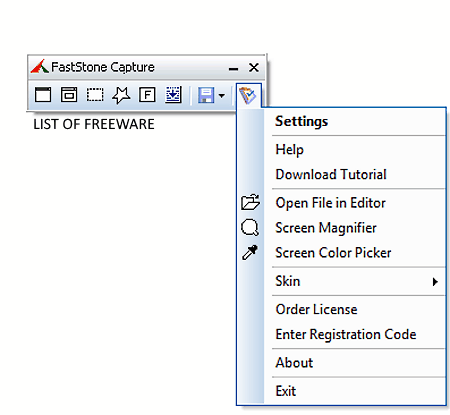This screenshot has width=450, height=415.
Task: Select Capture Freehand Region tool
Action: tap(121, 95)
